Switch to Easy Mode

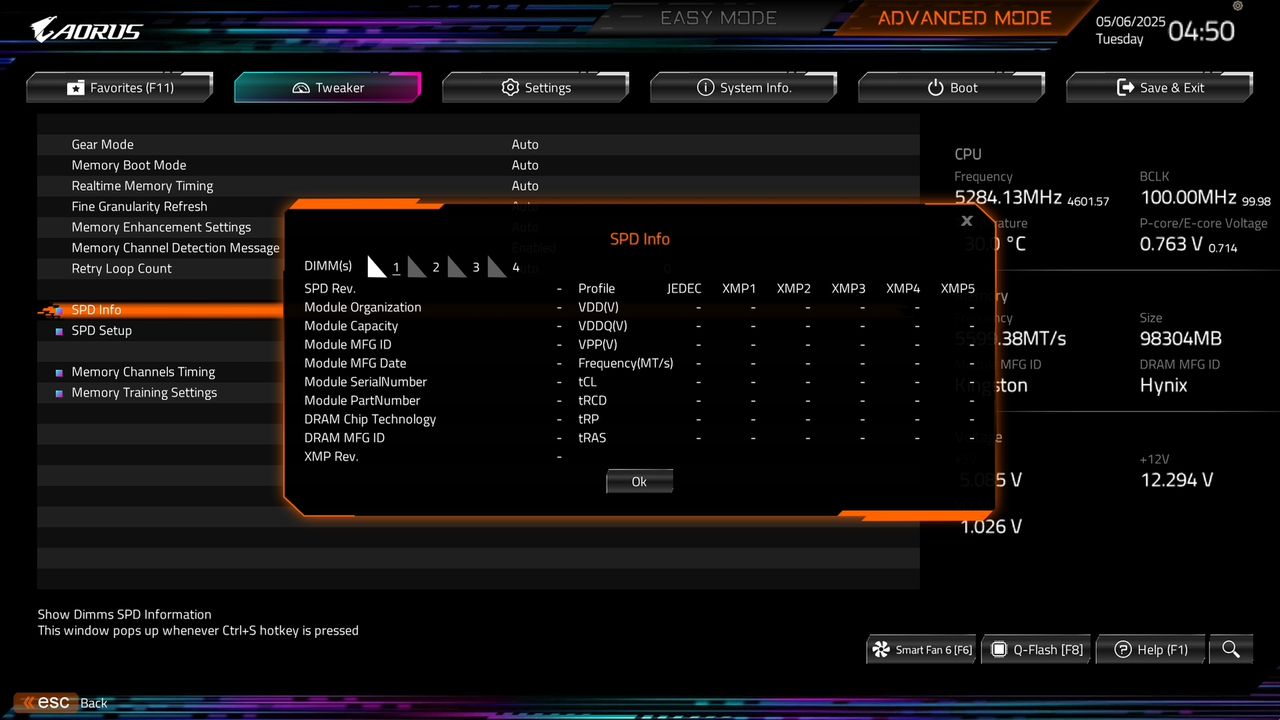click(718, 17)
